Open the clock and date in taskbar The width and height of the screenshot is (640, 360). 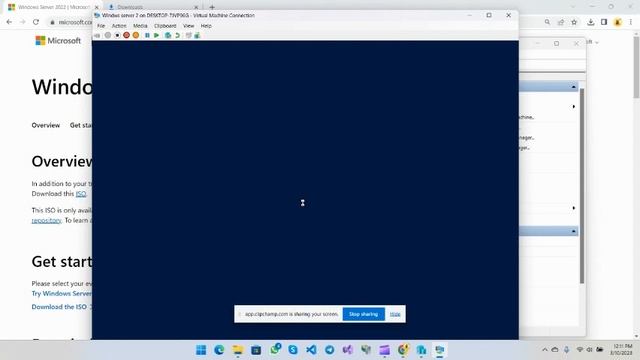(622, 350)
